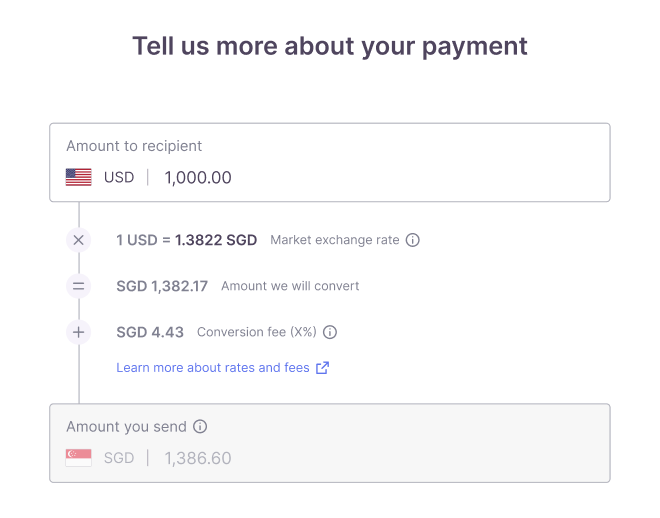Open Learn more about rates and fees

pyautogui.click(x=212, y=368)
